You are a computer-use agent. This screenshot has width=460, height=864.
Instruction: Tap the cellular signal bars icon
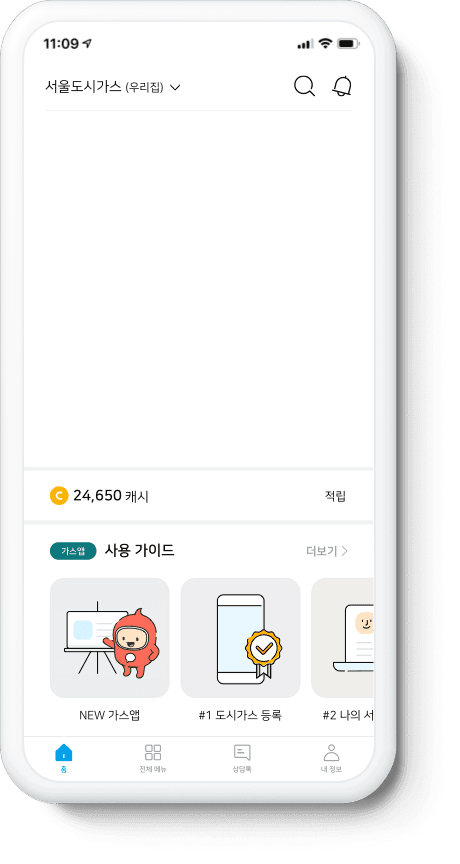pos(305,44)
